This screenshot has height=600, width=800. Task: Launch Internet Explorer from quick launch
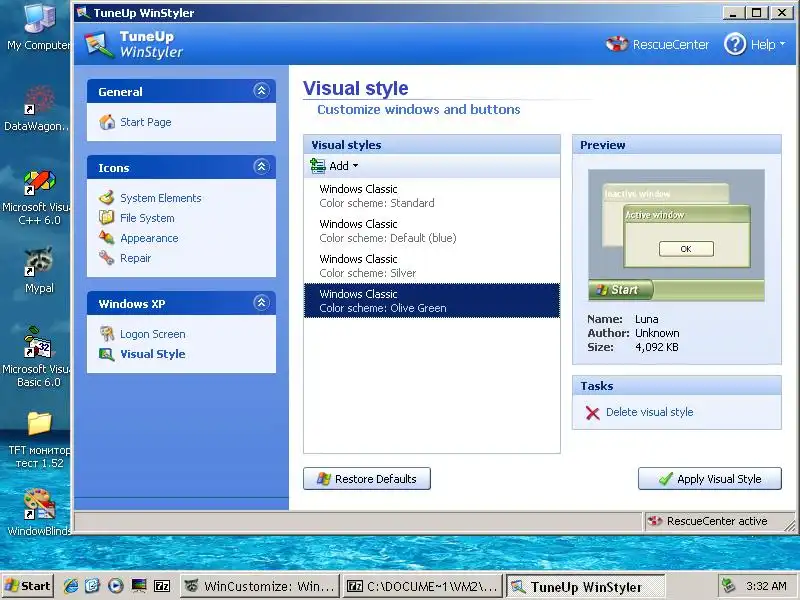[70, 586]
